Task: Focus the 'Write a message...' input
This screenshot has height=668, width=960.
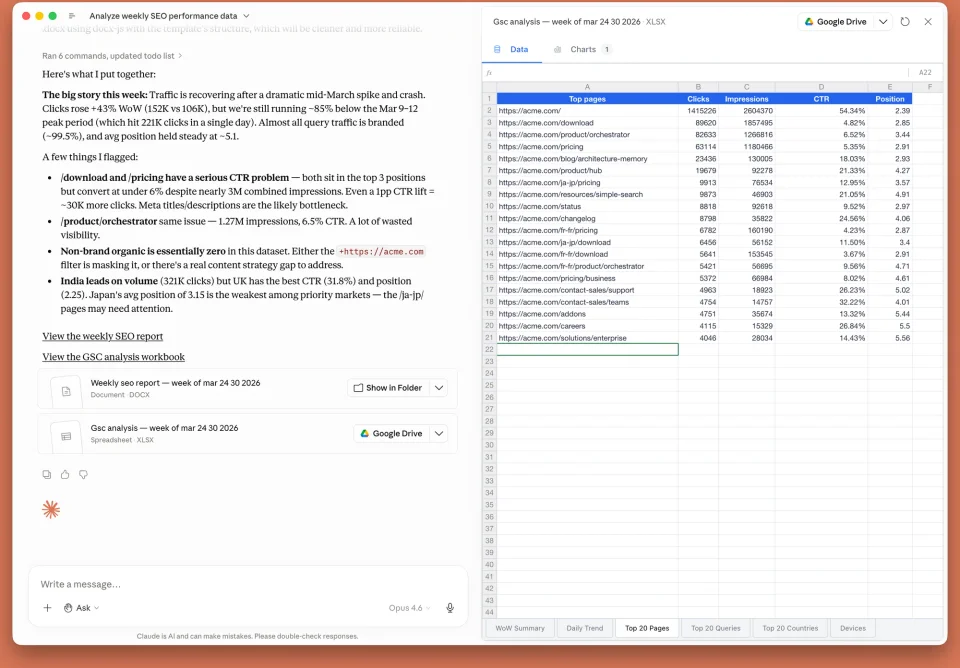Action: pyautogui.click(x=248, y=584)
